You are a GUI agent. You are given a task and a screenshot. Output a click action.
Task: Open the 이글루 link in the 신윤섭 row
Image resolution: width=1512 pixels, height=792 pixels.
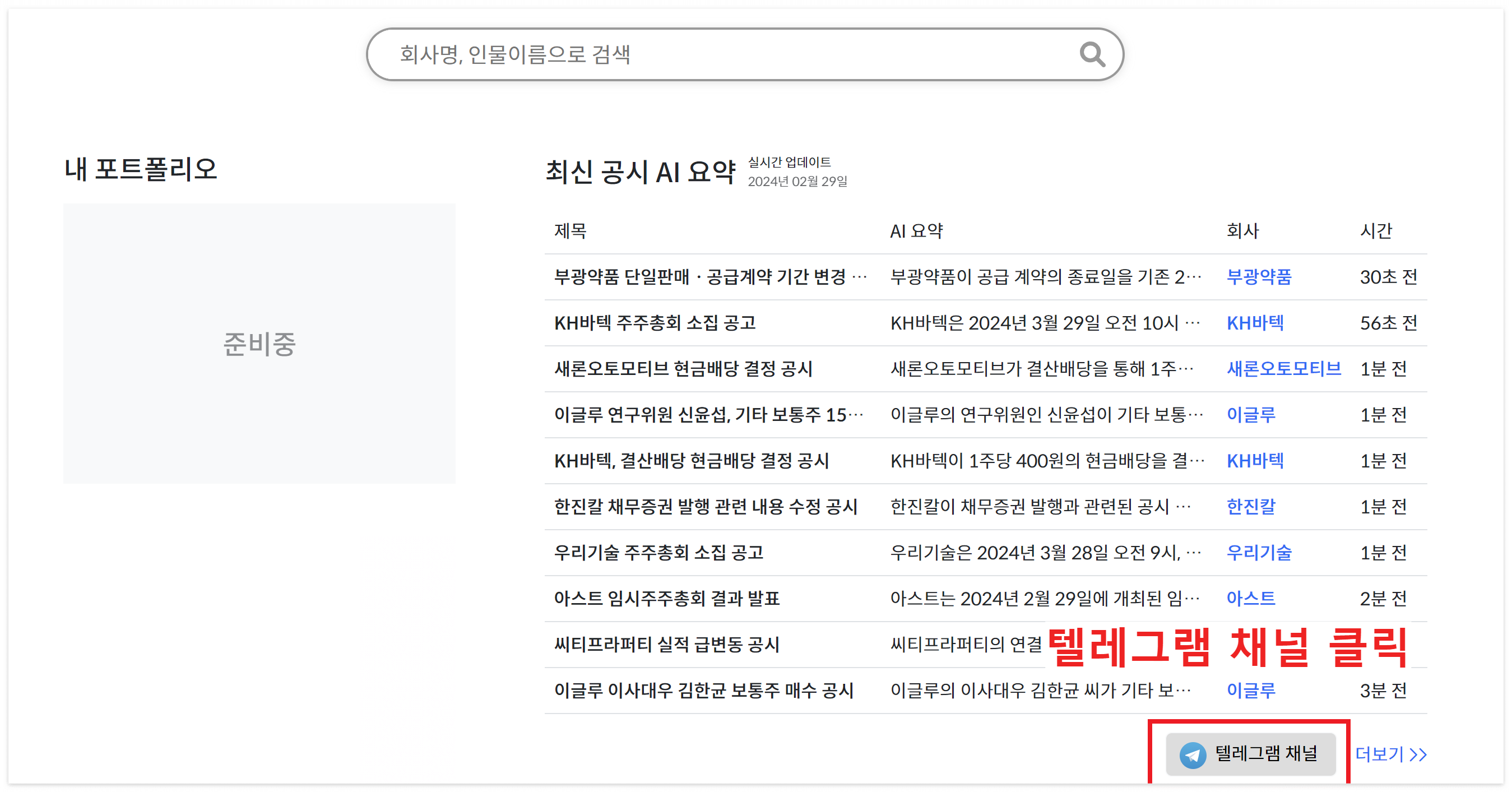[x=1251, y=414]
